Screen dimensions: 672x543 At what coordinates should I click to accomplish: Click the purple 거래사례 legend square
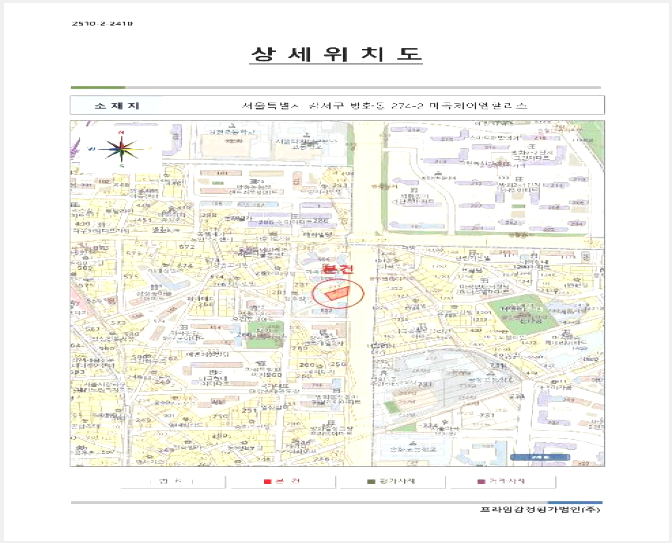[x=481, y=481]
